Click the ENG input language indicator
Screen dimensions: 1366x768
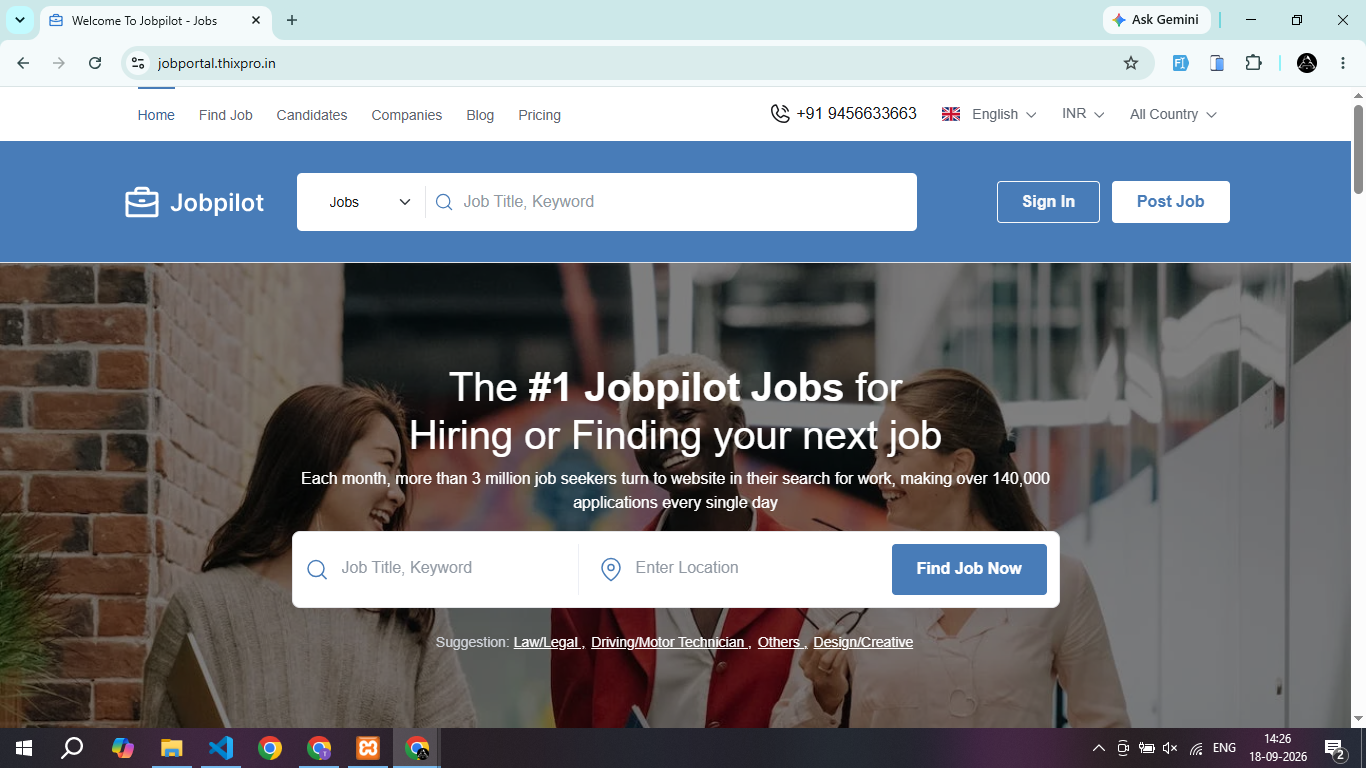click(x=1224, y=748)
